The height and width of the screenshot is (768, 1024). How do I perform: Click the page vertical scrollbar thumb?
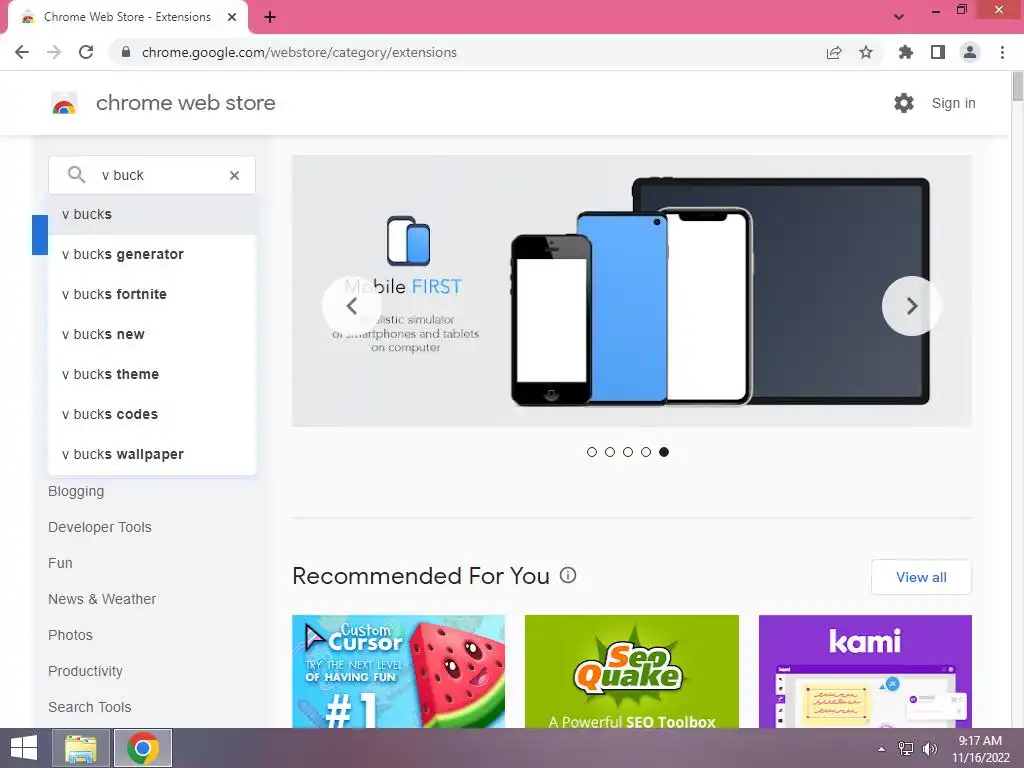tap(1017, 86)
